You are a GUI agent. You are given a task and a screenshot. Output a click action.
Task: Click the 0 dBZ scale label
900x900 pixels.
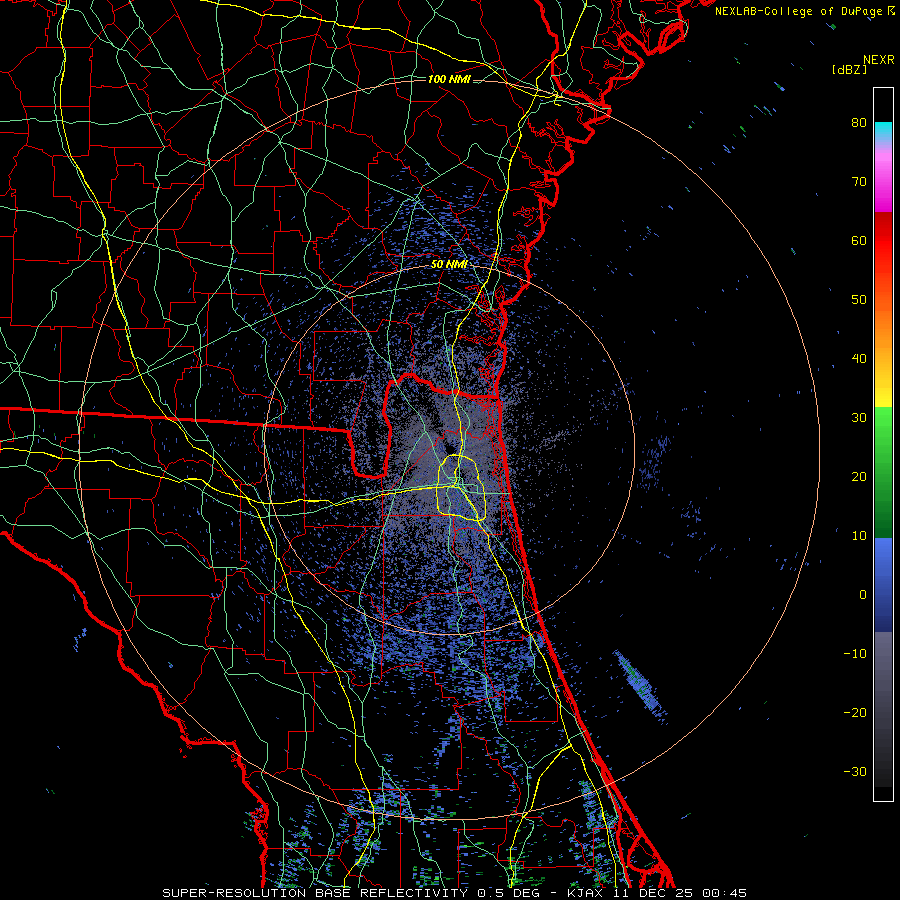click(x=863, y=595)
